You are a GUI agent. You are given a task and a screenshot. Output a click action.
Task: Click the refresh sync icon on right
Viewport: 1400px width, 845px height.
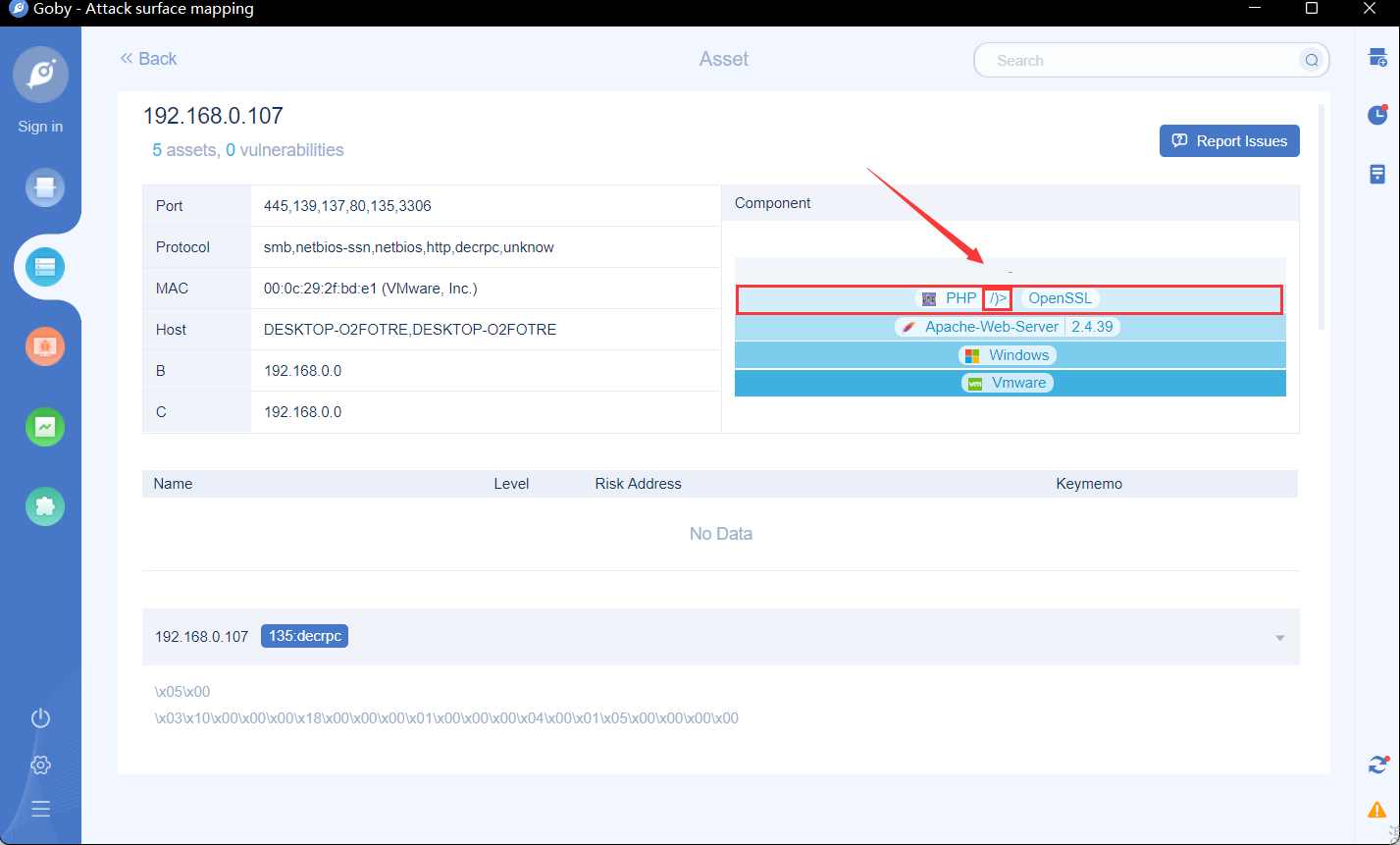(1377, 765)
